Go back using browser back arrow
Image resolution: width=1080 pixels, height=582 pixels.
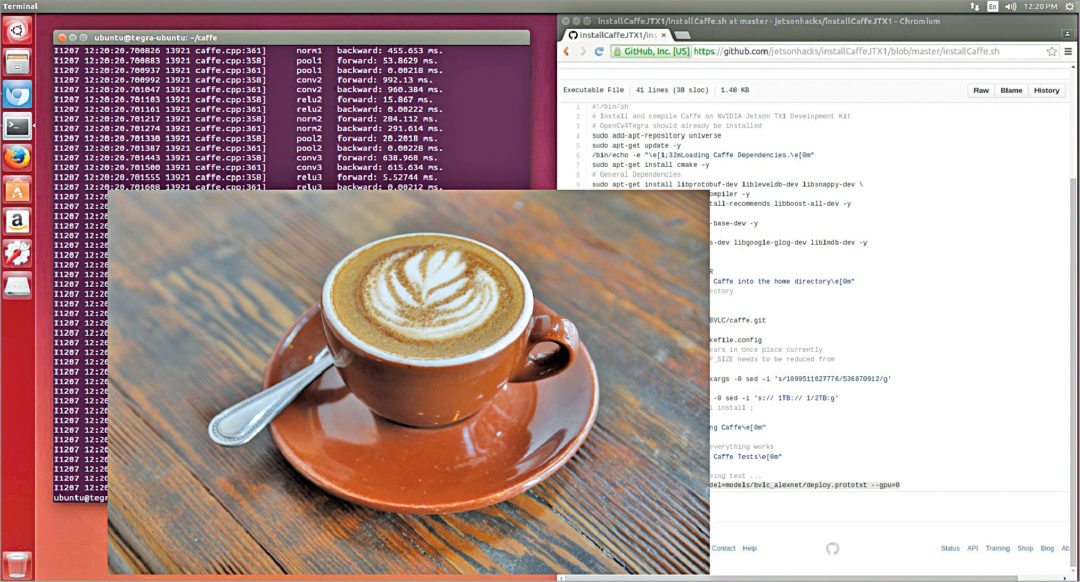pyautogui.click(x=567, y=51)
